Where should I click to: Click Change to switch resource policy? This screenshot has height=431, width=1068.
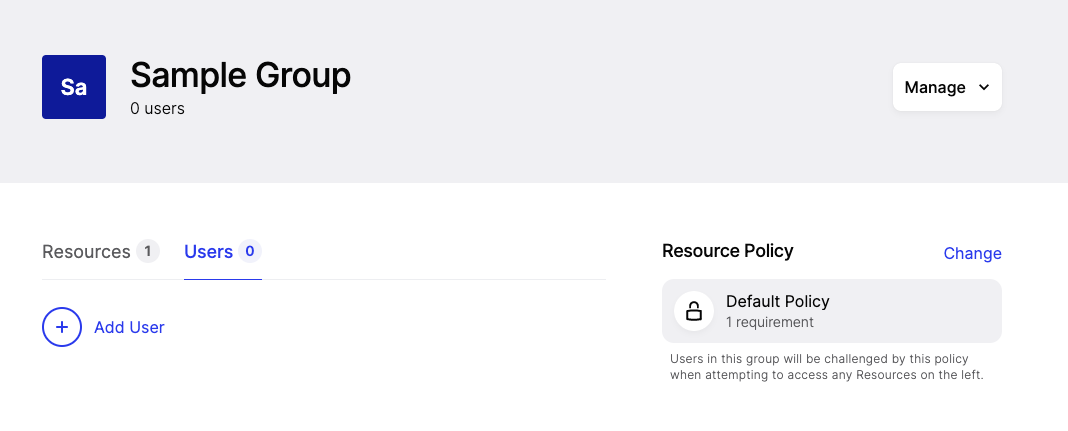point(972,253)
